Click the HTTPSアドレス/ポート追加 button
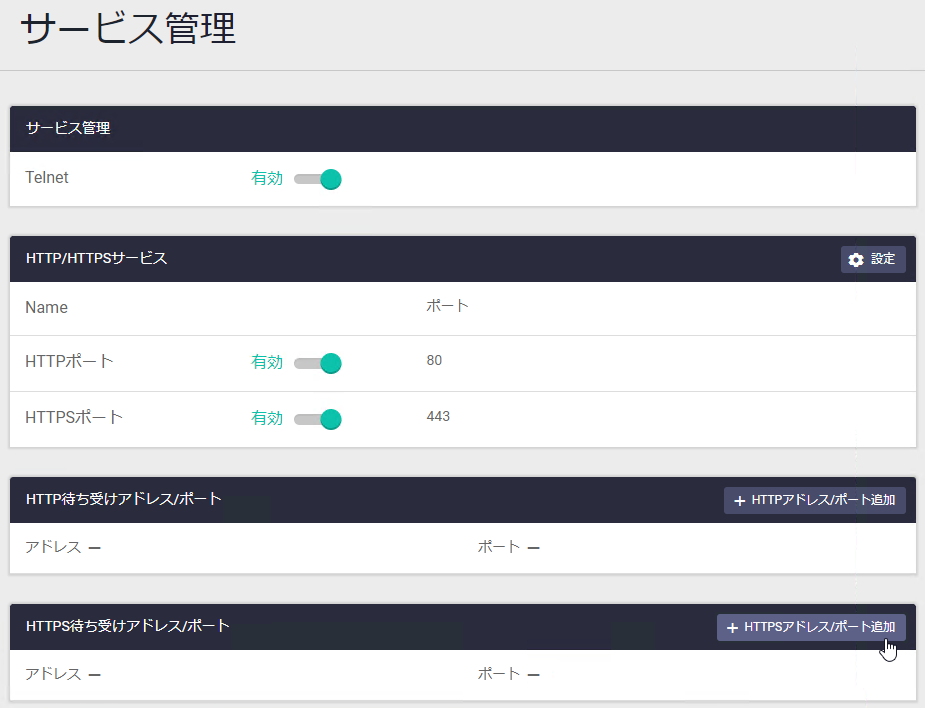The height and width of the screenshot is (708, 925). click(x=811, y=627)
